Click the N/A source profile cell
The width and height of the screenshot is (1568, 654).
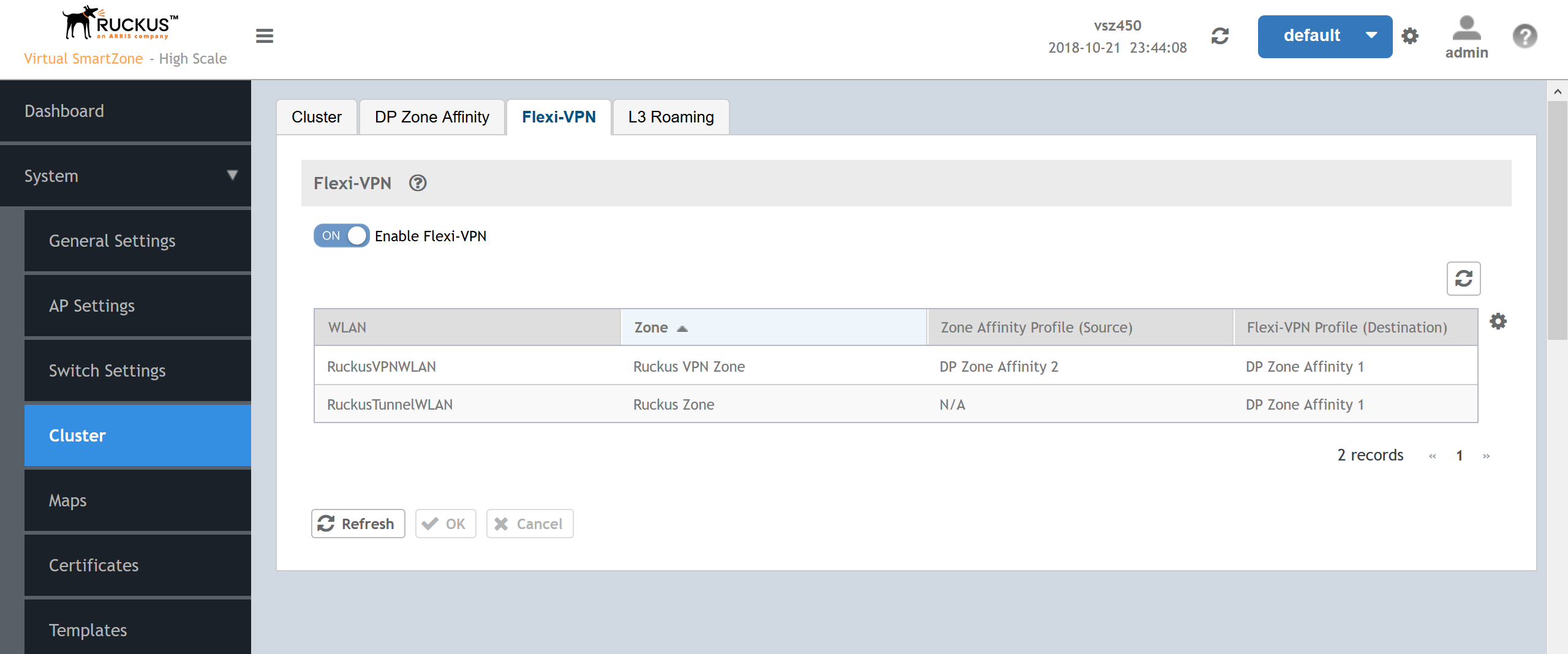point(952,405)
